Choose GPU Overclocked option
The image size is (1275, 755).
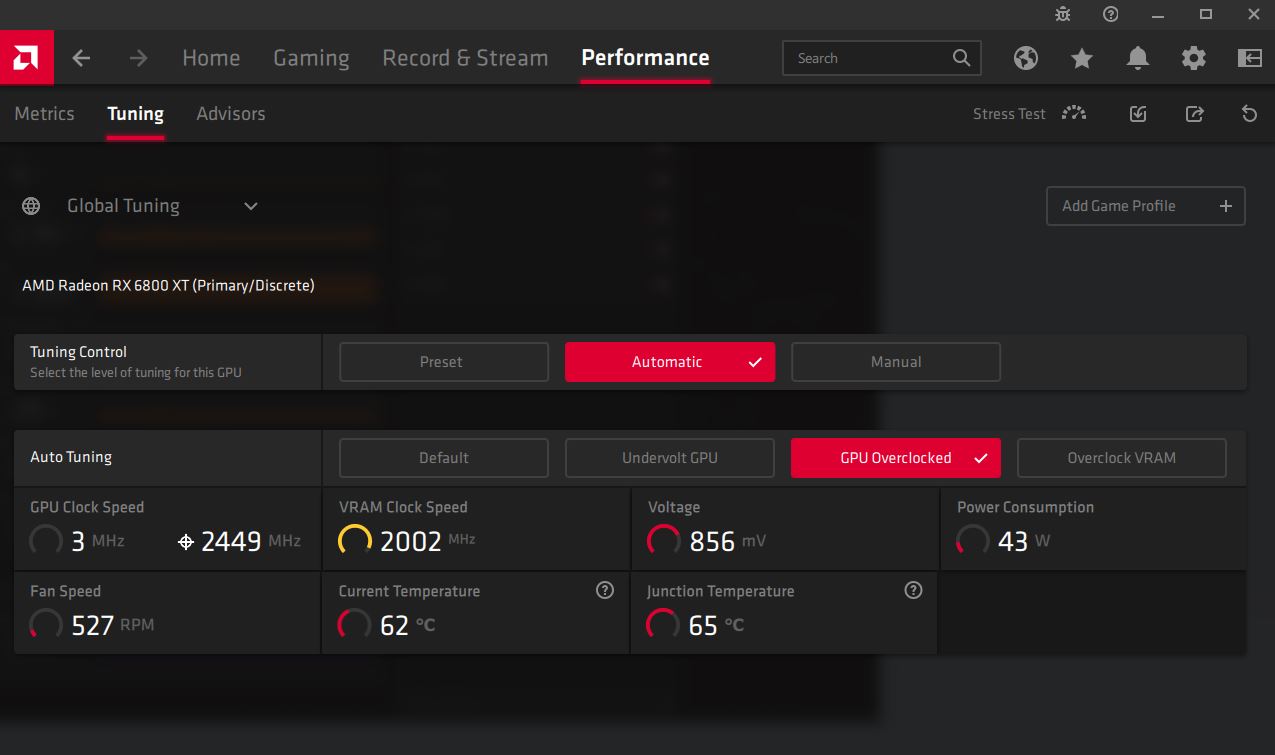coord(896,458)
